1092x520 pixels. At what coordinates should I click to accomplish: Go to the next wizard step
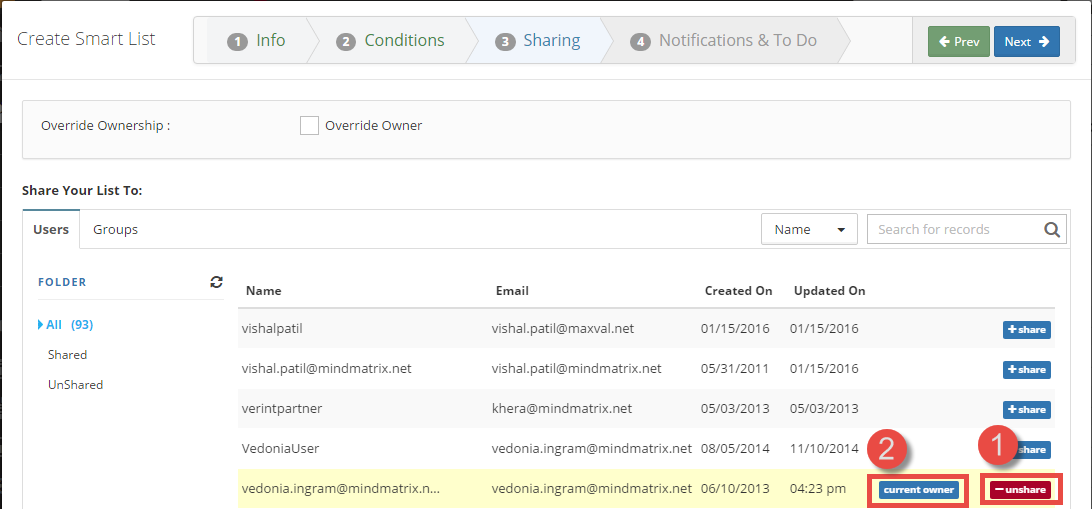tap(1026, 42)
